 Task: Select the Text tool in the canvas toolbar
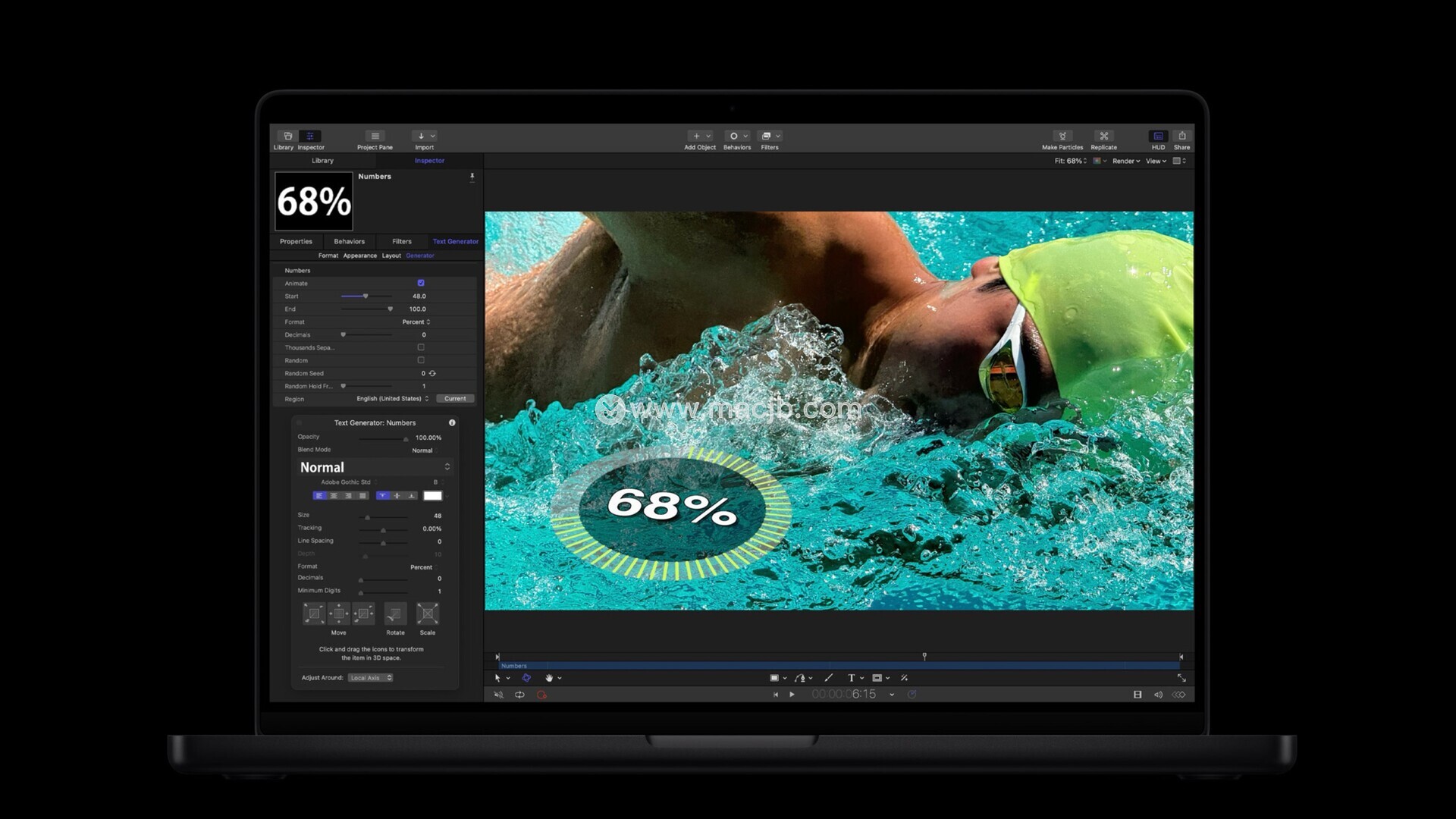point(851,678)
